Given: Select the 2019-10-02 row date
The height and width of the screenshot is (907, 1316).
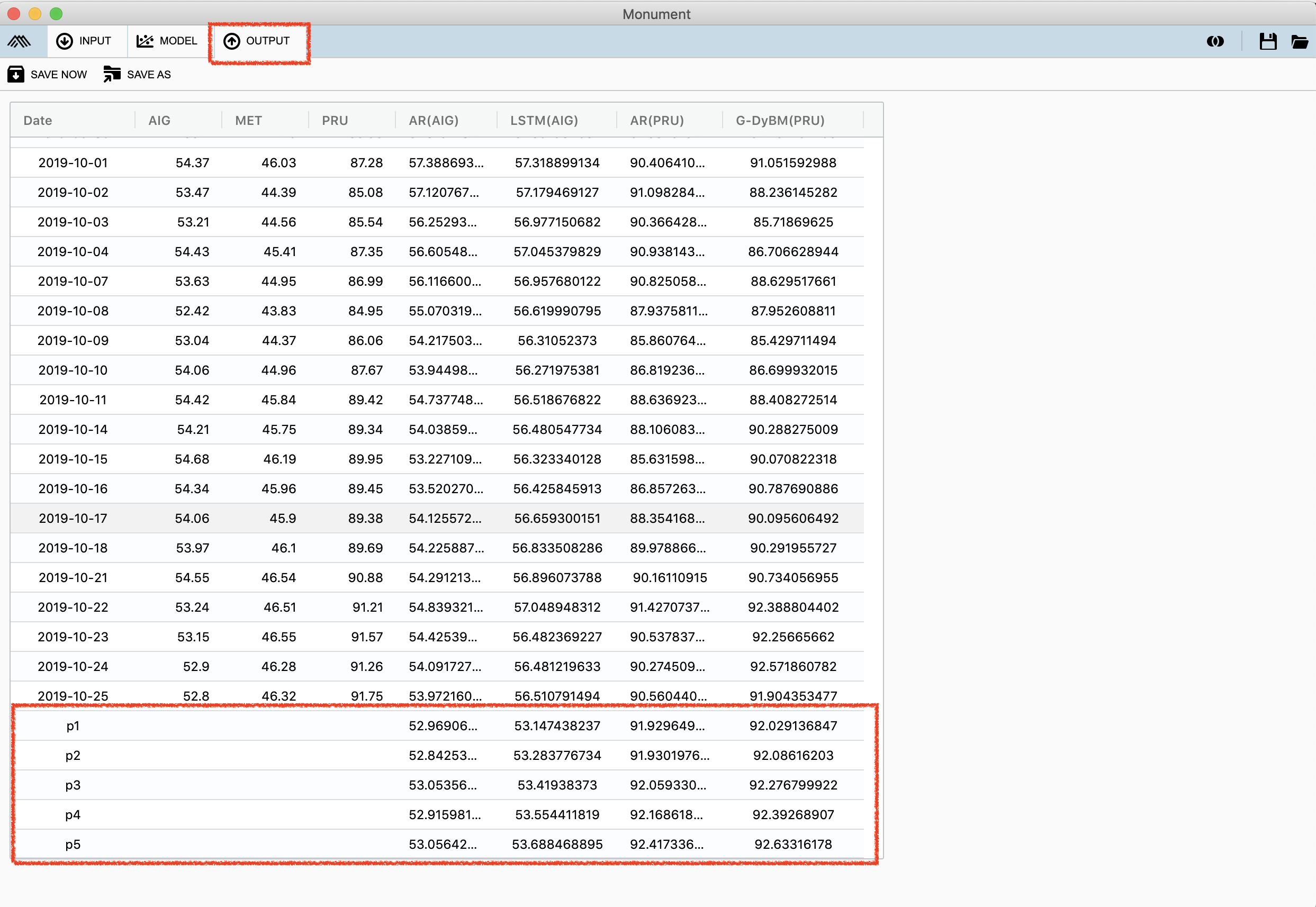Looking at the screenshot, I should pos(73,193).
